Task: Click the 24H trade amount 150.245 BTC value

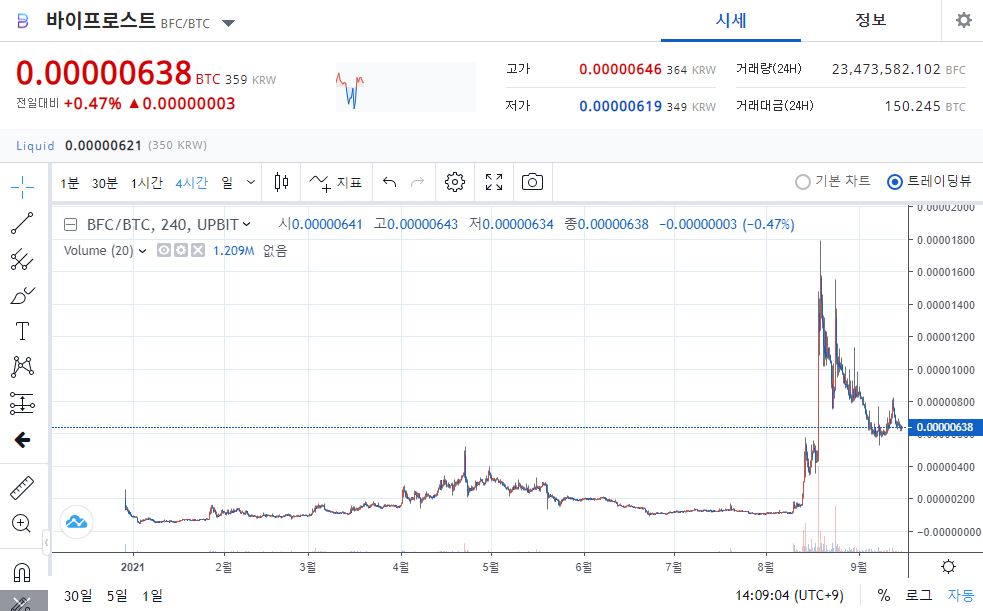Action: click(912, 106)
